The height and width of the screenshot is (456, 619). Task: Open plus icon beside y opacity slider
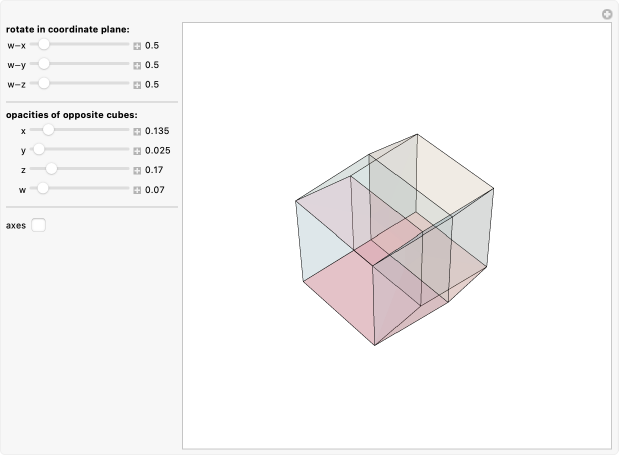[138, 150]
